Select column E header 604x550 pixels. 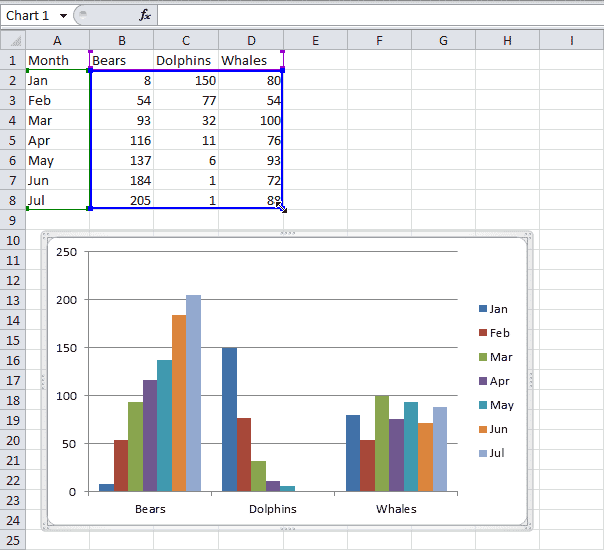coord(315,40)
